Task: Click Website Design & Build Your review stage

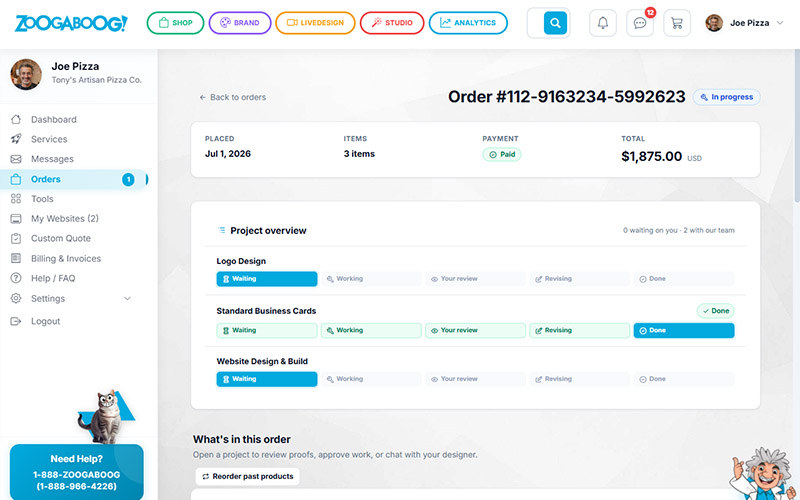Action: pos(476,379)
